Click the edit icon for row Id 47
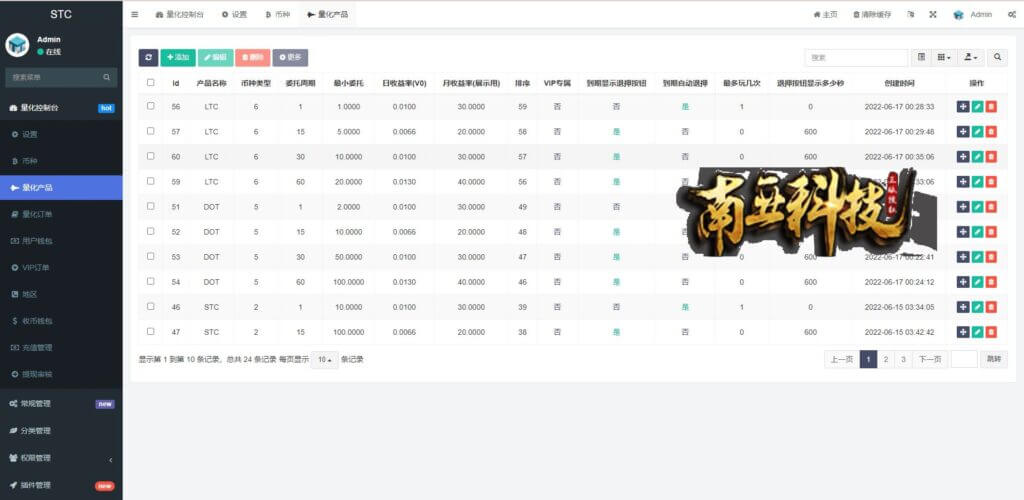This screenshot has width=1024, height=500. point(977,332)
